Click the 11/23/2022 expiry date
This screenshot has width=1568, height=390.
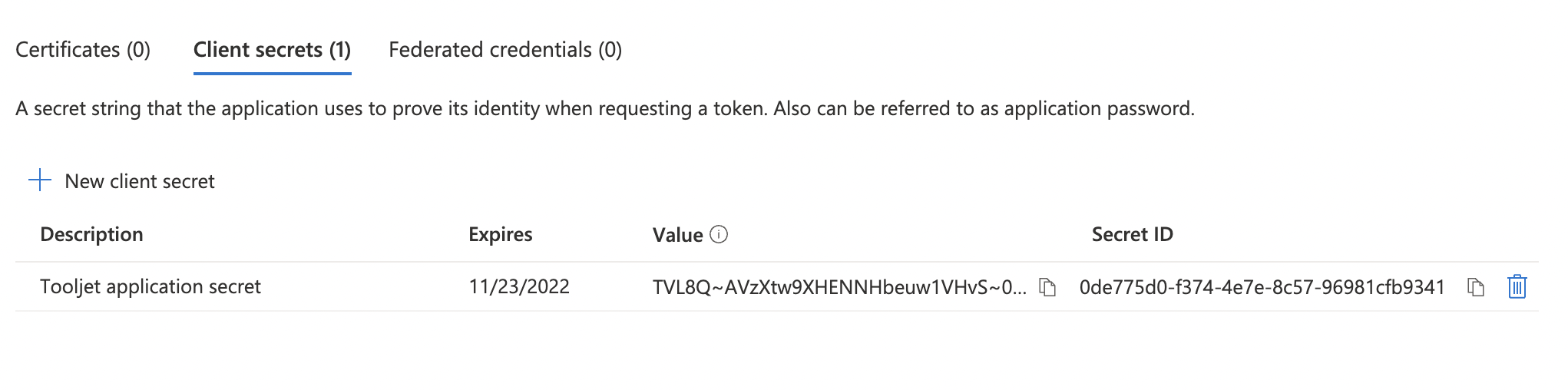(519, 286)
